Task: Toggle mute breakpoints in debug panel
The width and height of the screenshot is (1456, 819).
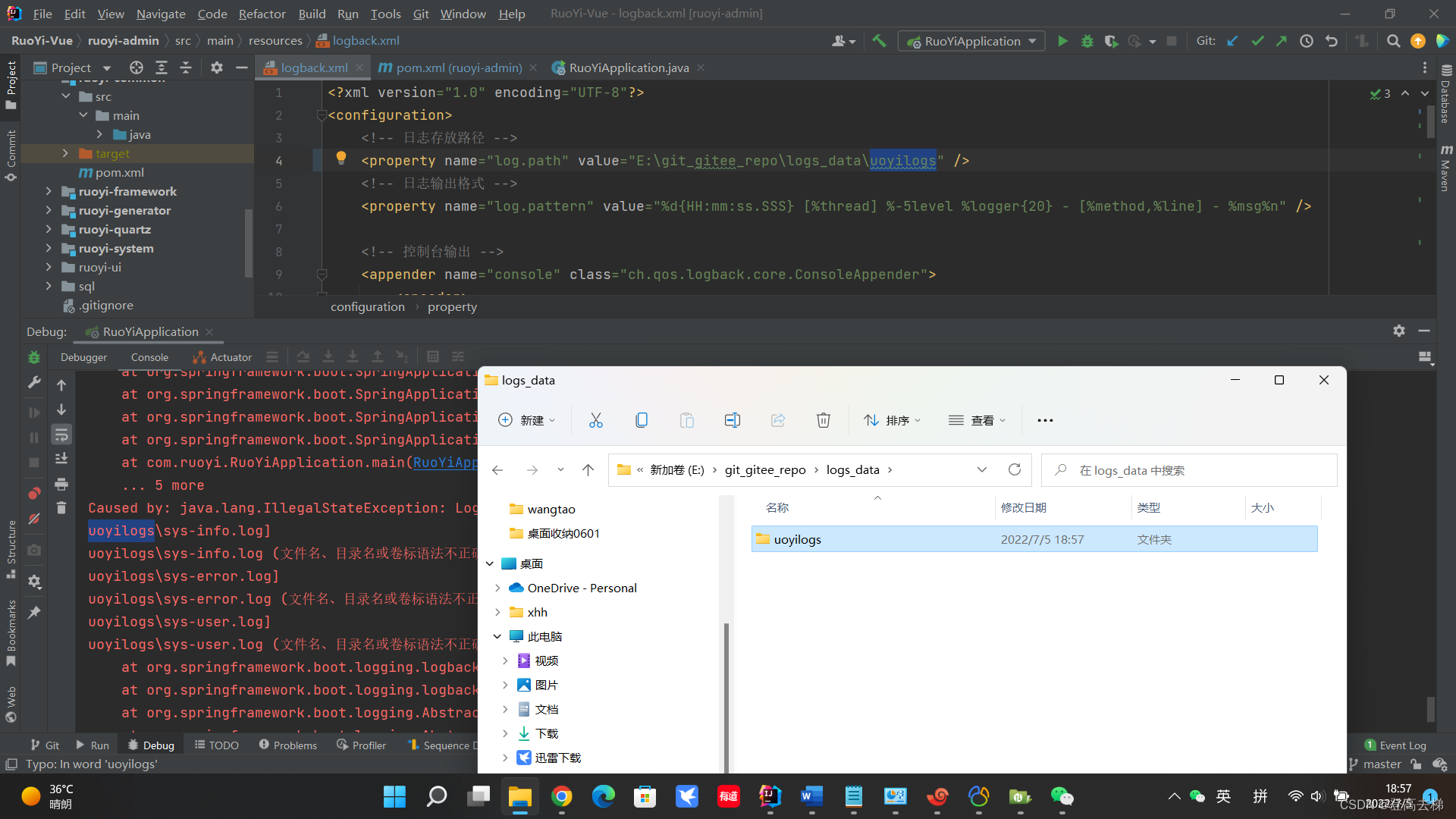Action: click(34, 519)
